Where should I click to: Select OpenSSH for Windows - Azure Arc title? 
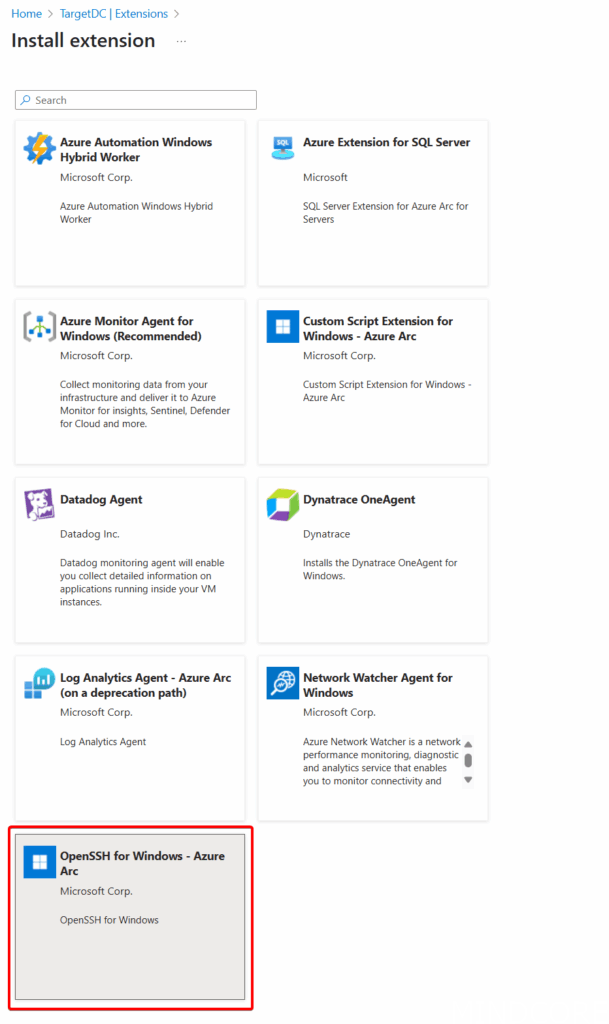142,863
